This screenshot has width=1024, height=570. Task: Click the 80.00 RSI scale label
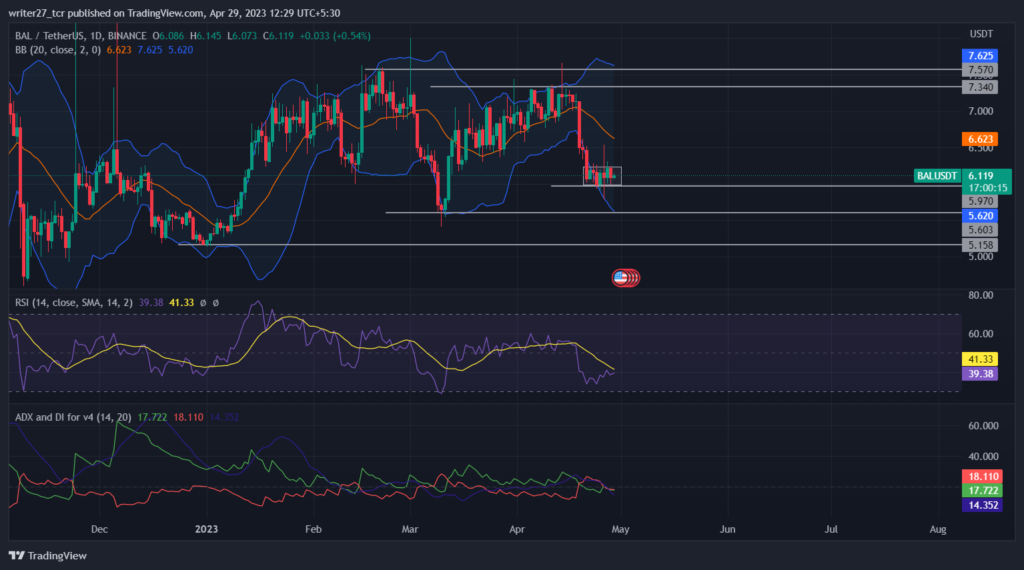pos(980,296)
